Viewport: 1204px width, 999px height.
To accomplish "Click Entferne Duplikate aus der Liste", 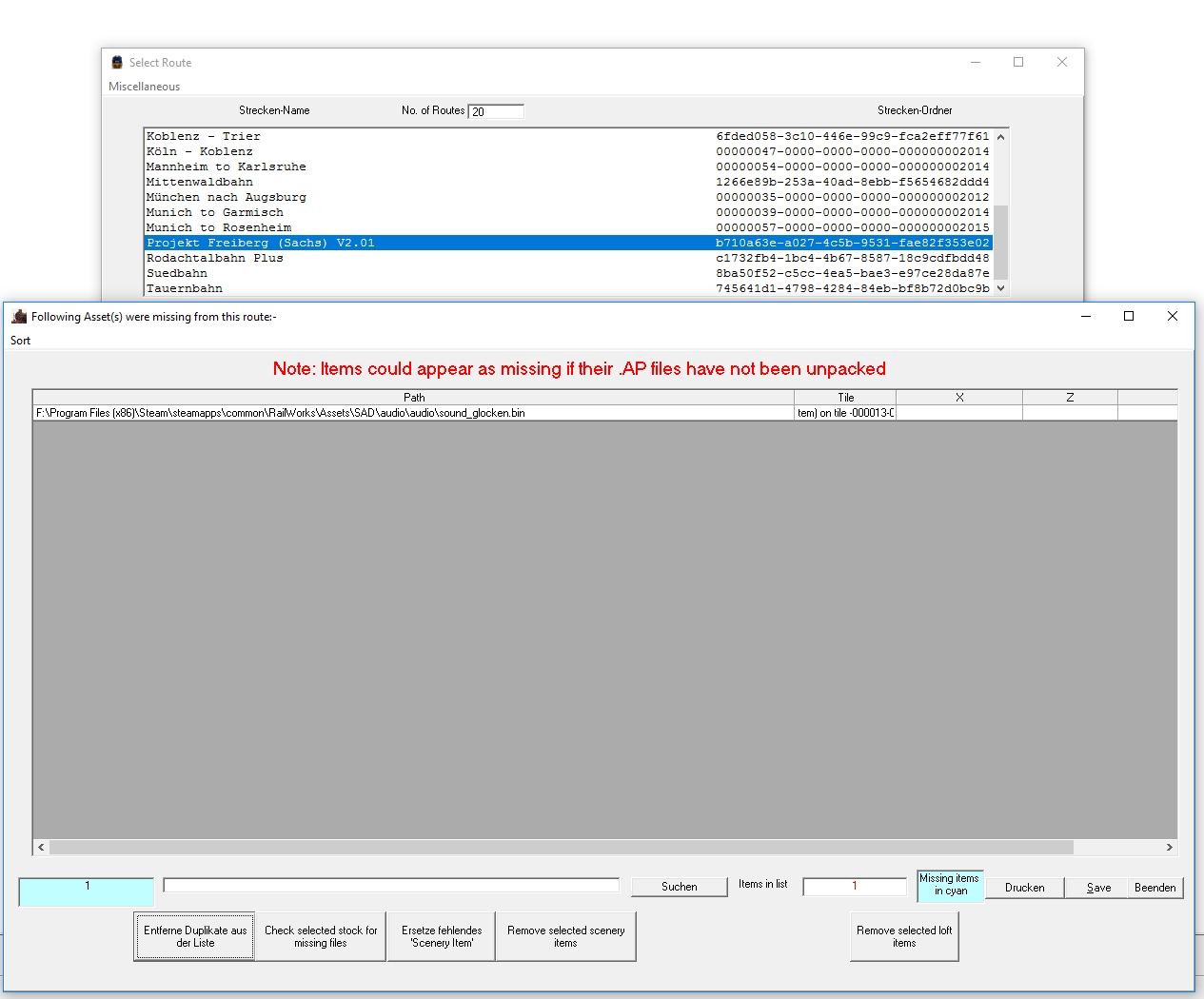I will click(195, 936).
